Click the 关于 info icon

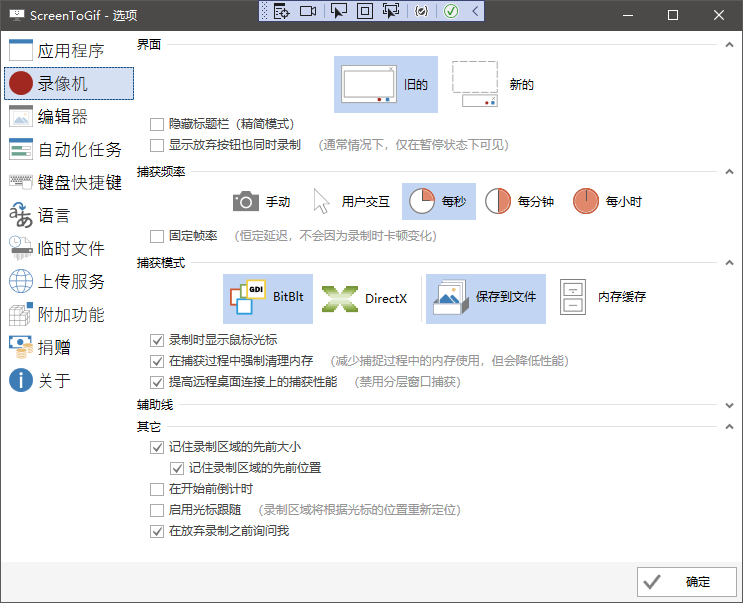point(21,380)
